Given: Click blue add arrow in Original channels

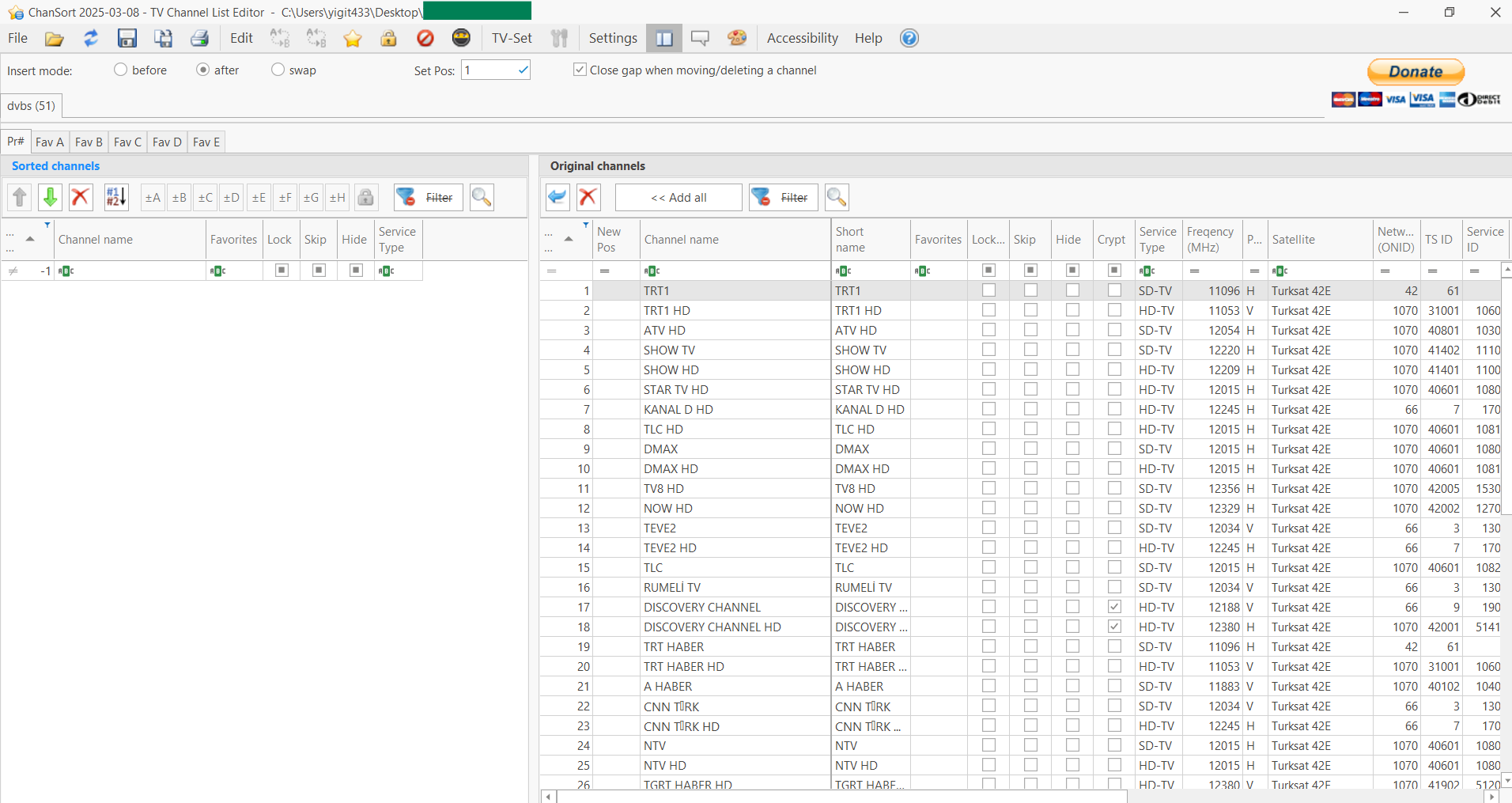Looking at the screenshot, I should coord(558,197).
